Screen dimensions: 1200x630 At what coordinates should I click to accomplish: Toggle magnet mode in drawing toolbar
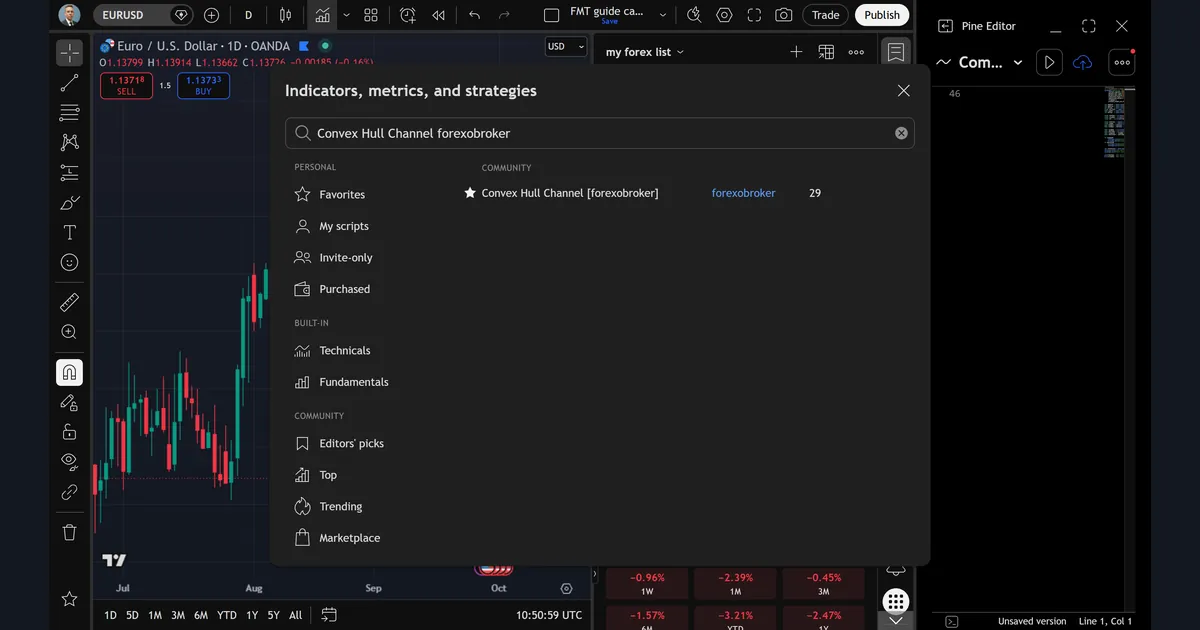point(69,372)
